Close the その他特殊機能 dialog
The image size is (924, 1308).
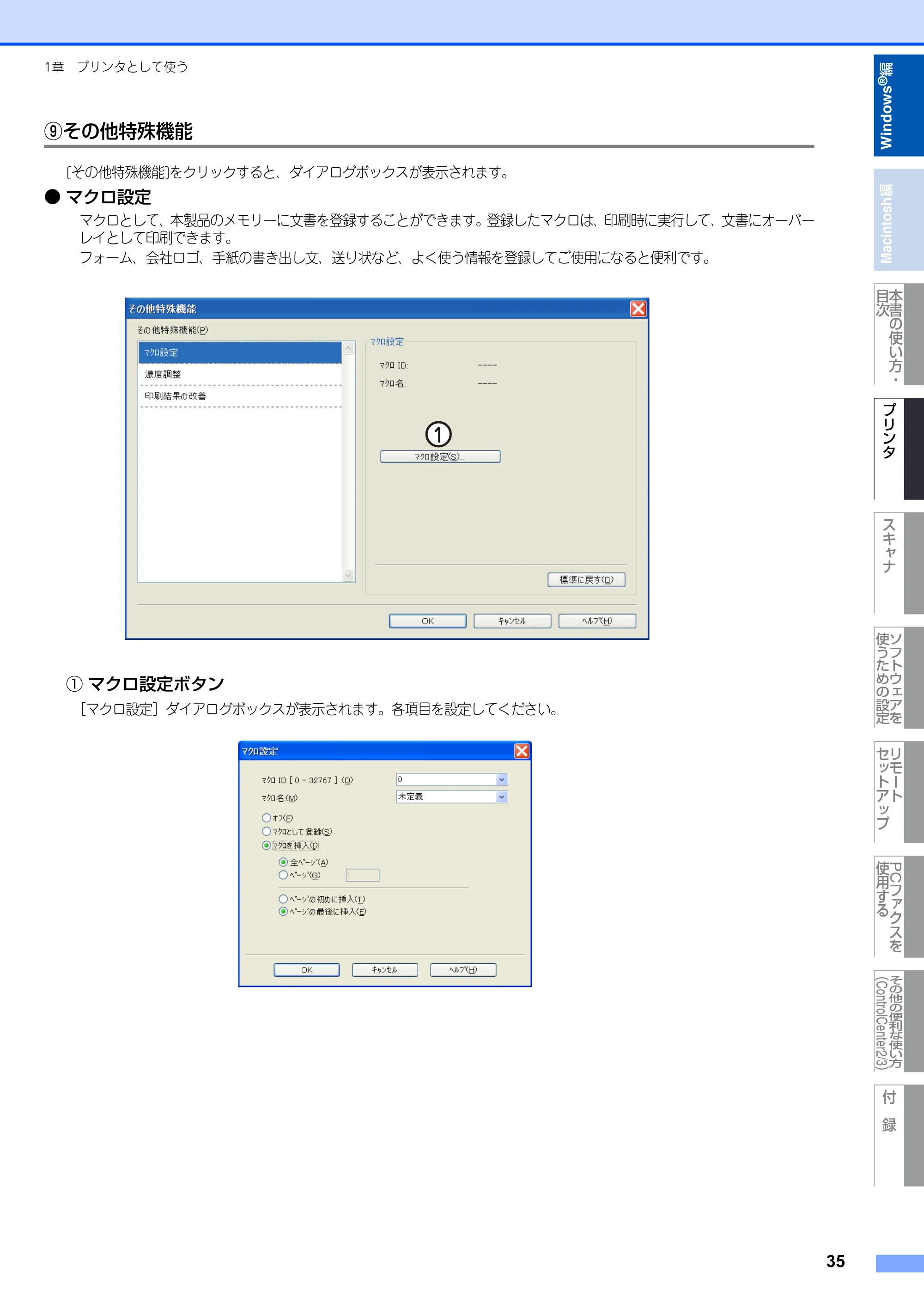click(x=638, y=309)
